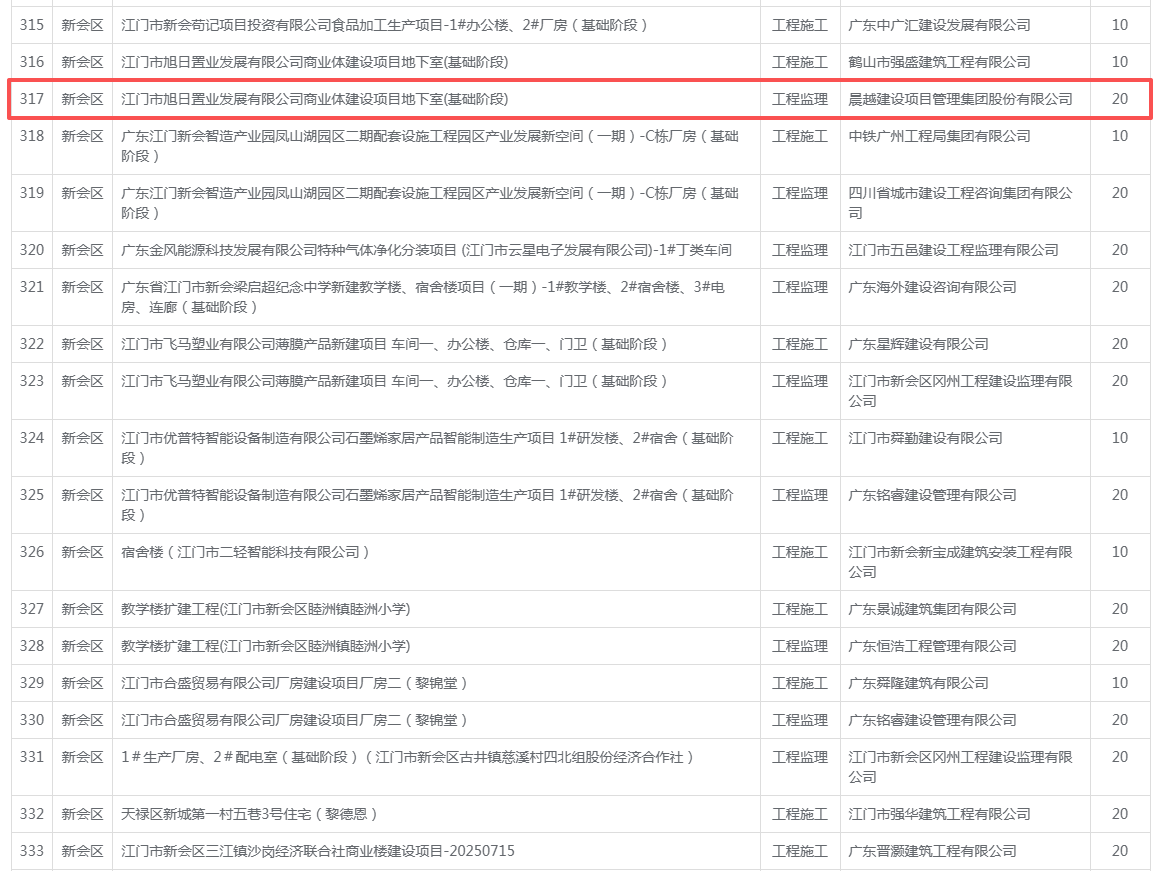The height and width of the screenshot is (871, 1161).
Task: Click project 宿舍楼（江门市二轻智能科技有限公司）
Action: (x=246, y=552)
